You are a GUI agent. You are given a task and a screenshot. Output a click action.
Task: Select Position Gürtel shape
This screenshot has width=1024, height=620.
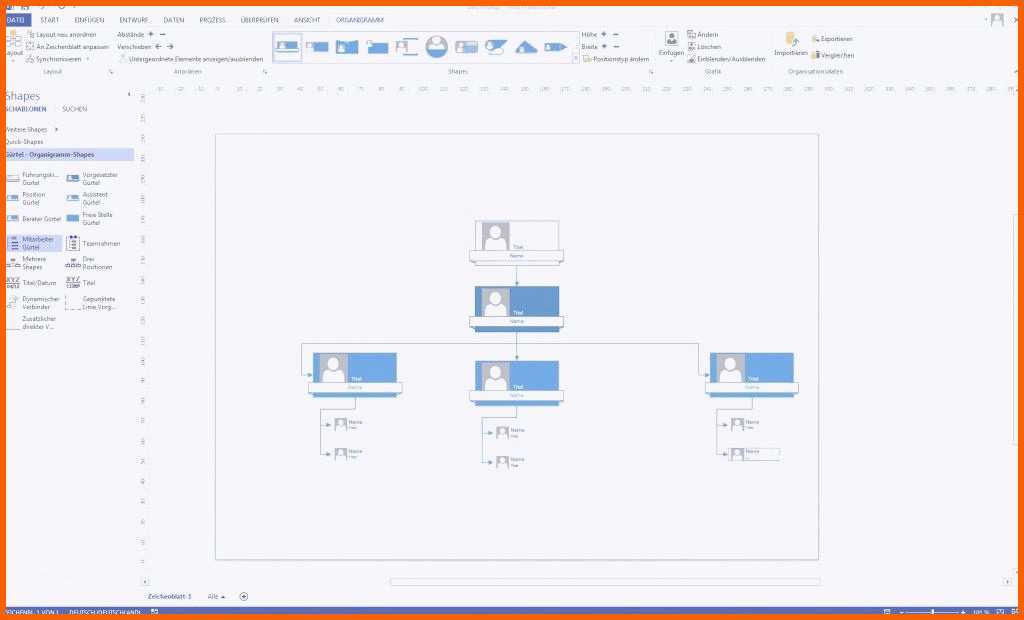pyautogui.click(x=27, y=199)
